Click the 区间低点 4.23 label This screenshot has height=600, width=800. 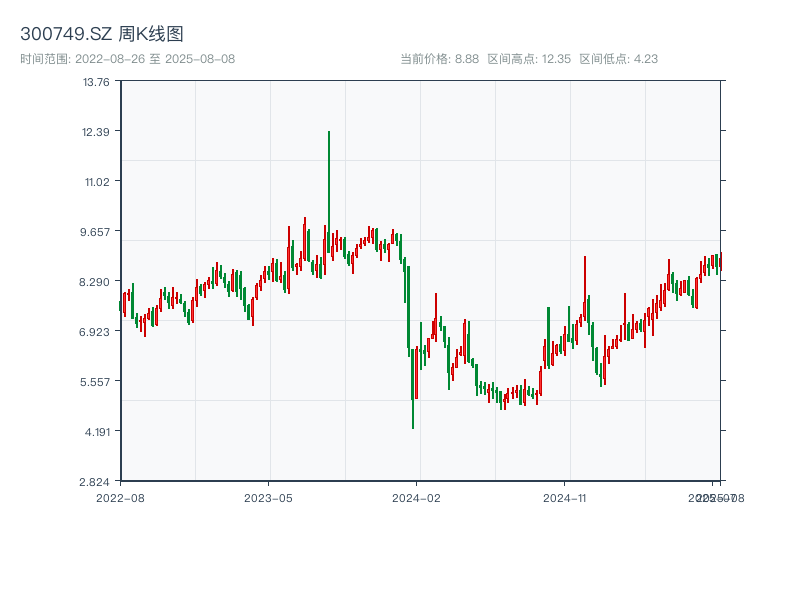pyautogui.click(x=618, y=59)
